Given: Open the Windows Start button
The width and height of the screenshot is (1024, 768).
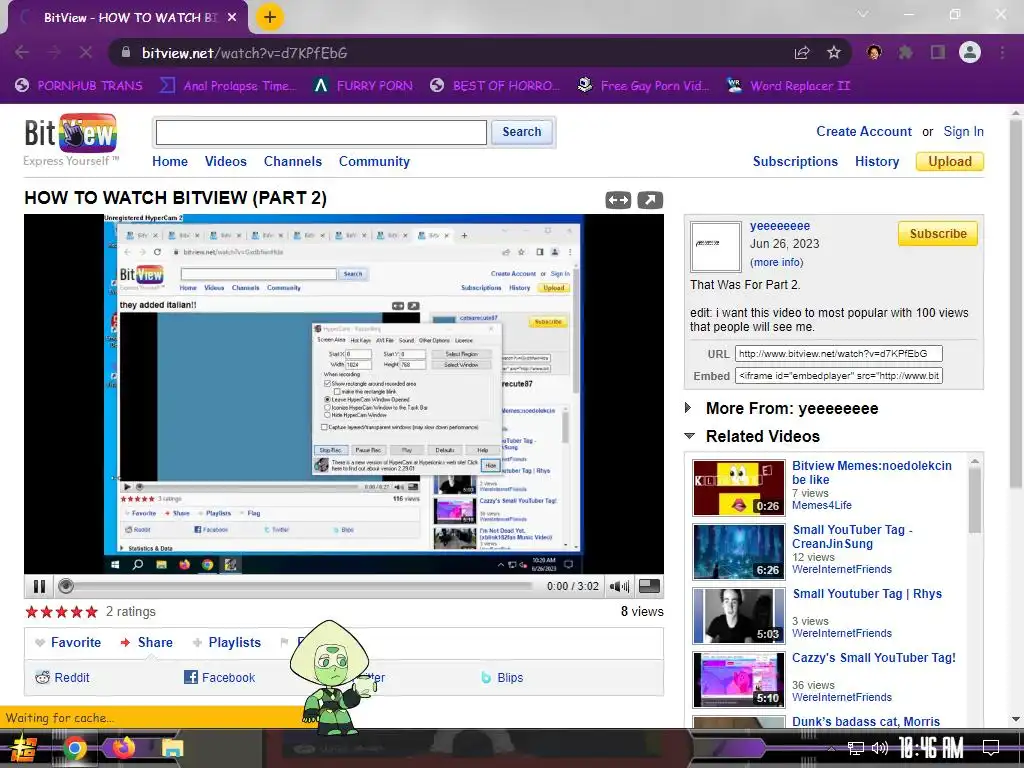Looking at the screenshot, I should pos(25,748).
